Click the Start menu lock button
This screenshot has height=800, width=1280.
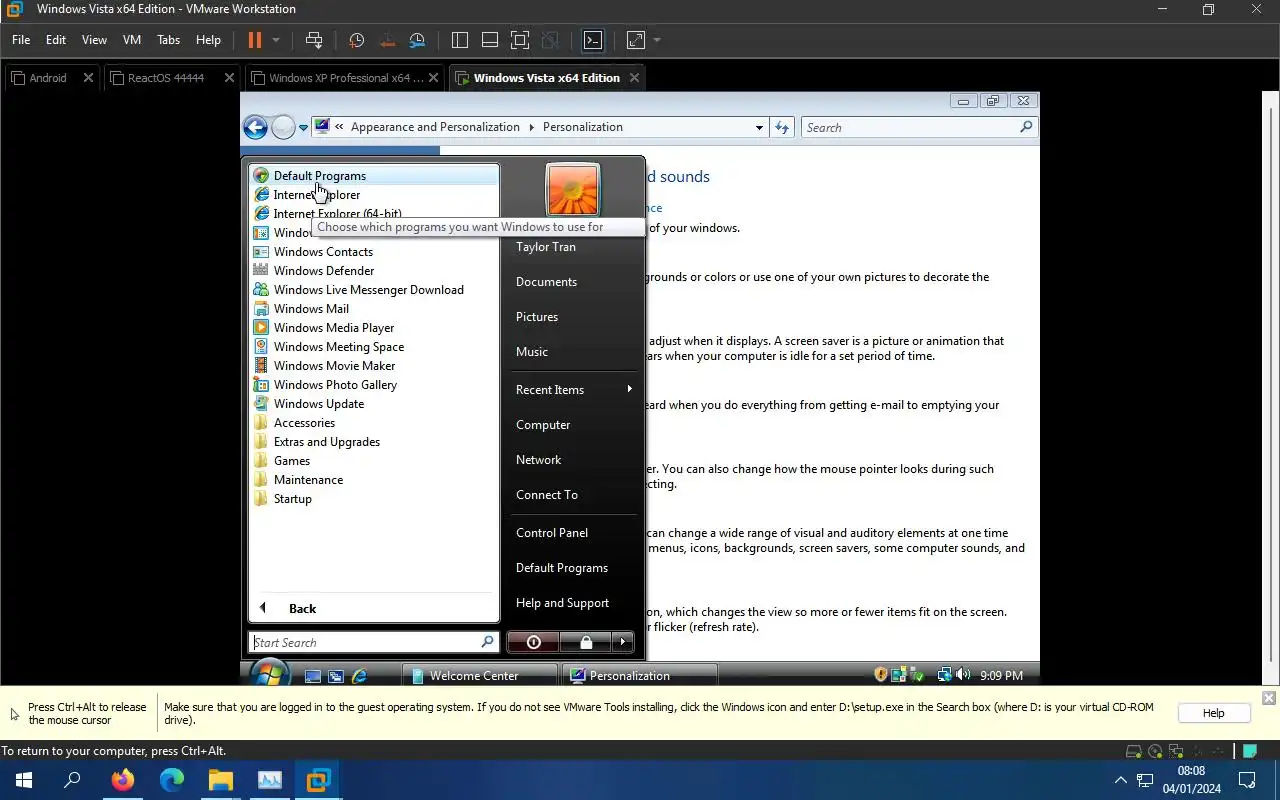tap(586, 642)
